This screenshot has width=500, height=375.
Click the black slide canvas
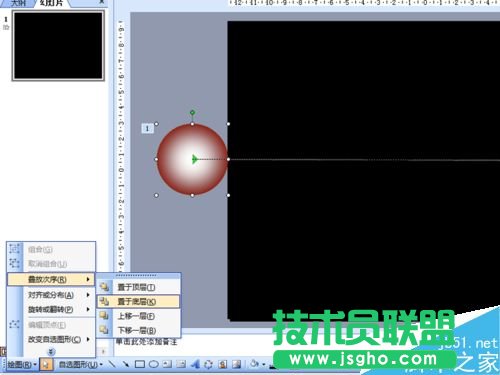(363, 170)
